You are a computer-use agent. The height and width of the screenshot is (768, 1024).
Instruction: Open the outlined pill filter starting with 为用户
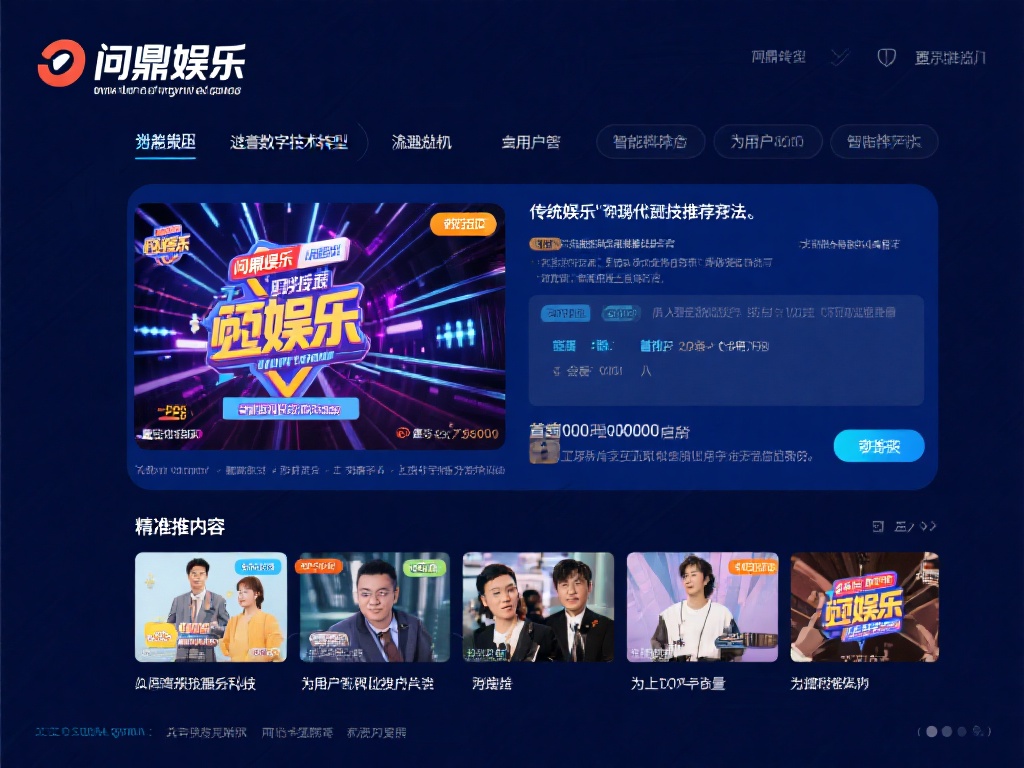coord(767,142)
